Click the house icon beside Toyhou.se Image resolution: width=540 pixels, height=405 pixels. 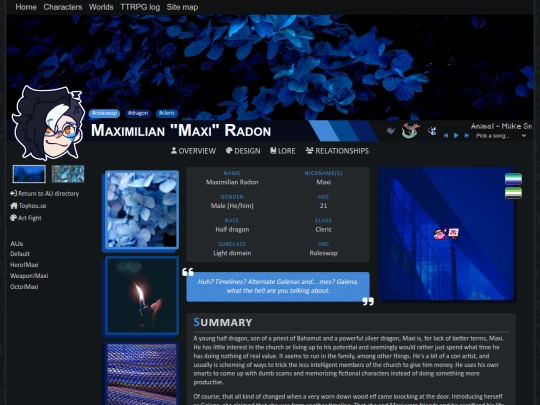click(x=13, y=206)
